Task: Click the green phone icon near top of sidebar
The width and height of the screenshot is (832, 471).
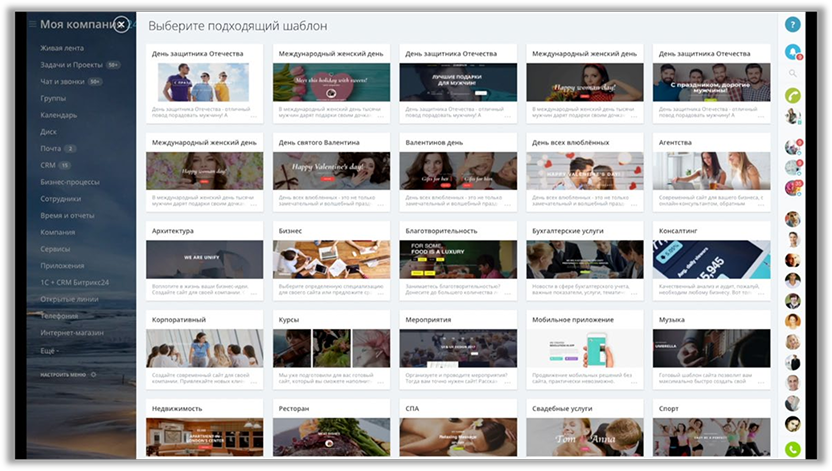Action: pyautogui.click(x=792, y=95)
